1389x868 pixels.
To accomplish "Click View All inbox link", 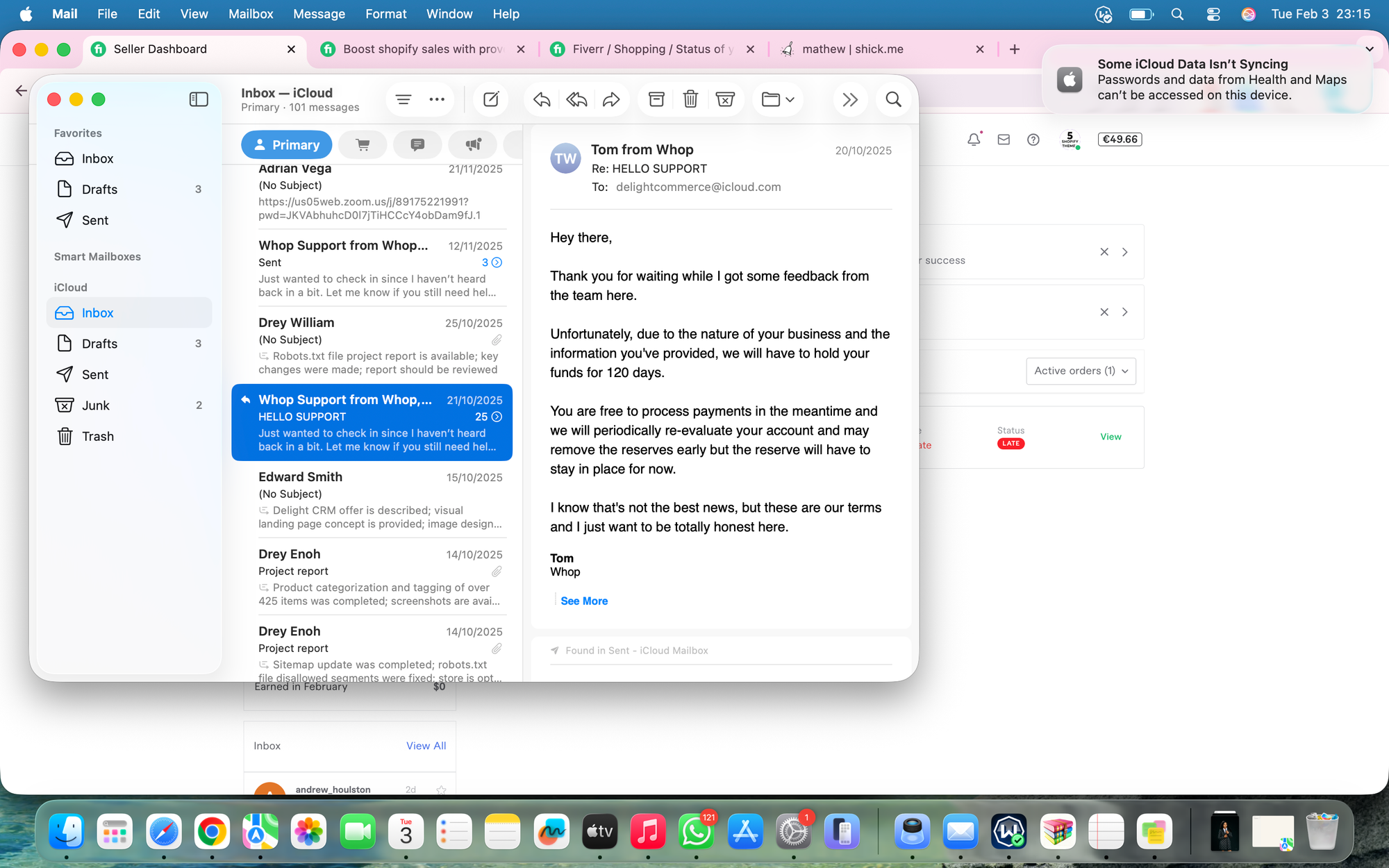I will 426,746.
